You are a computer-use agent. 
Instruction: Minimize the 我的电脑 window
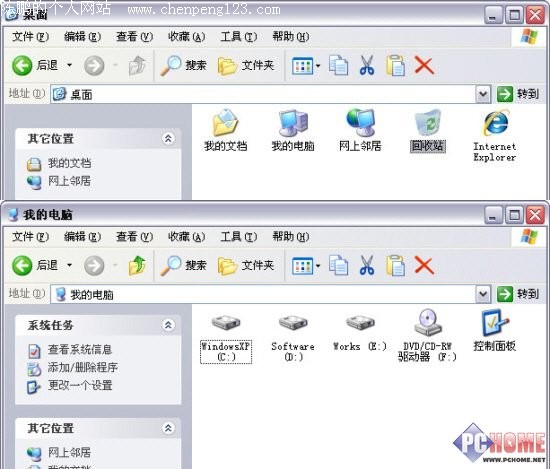click(493, 215)
